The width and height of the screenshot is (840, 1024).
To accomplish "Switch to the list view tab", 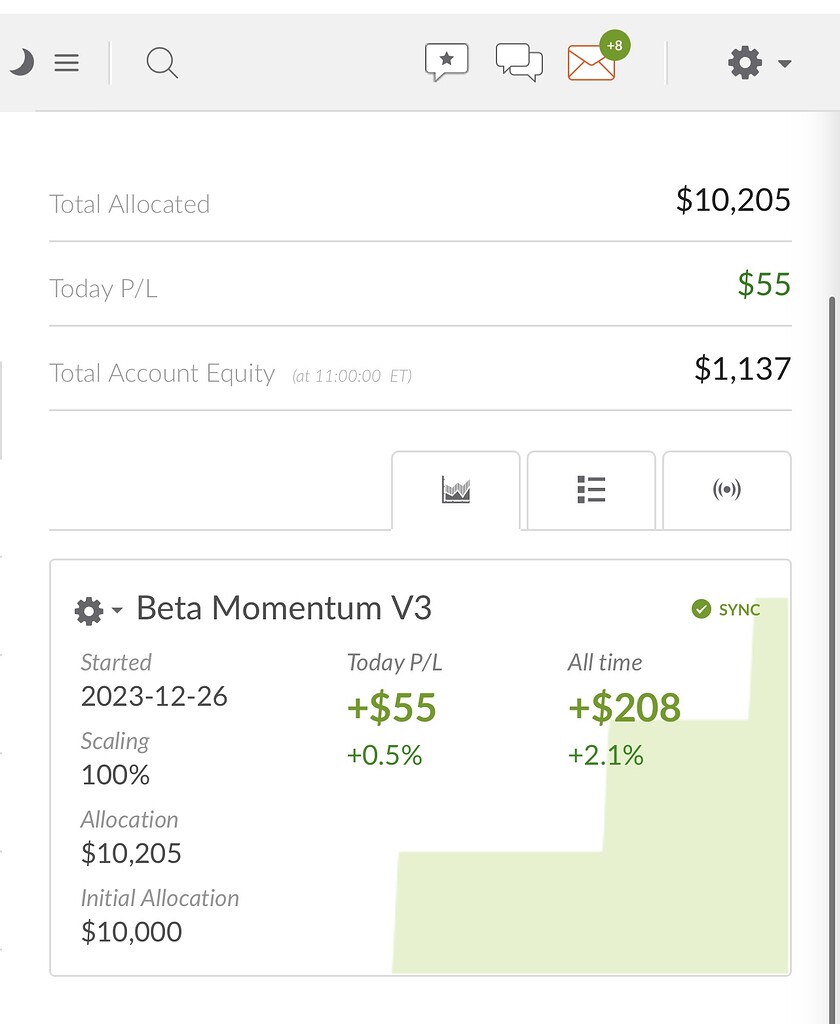I will 591,490.
